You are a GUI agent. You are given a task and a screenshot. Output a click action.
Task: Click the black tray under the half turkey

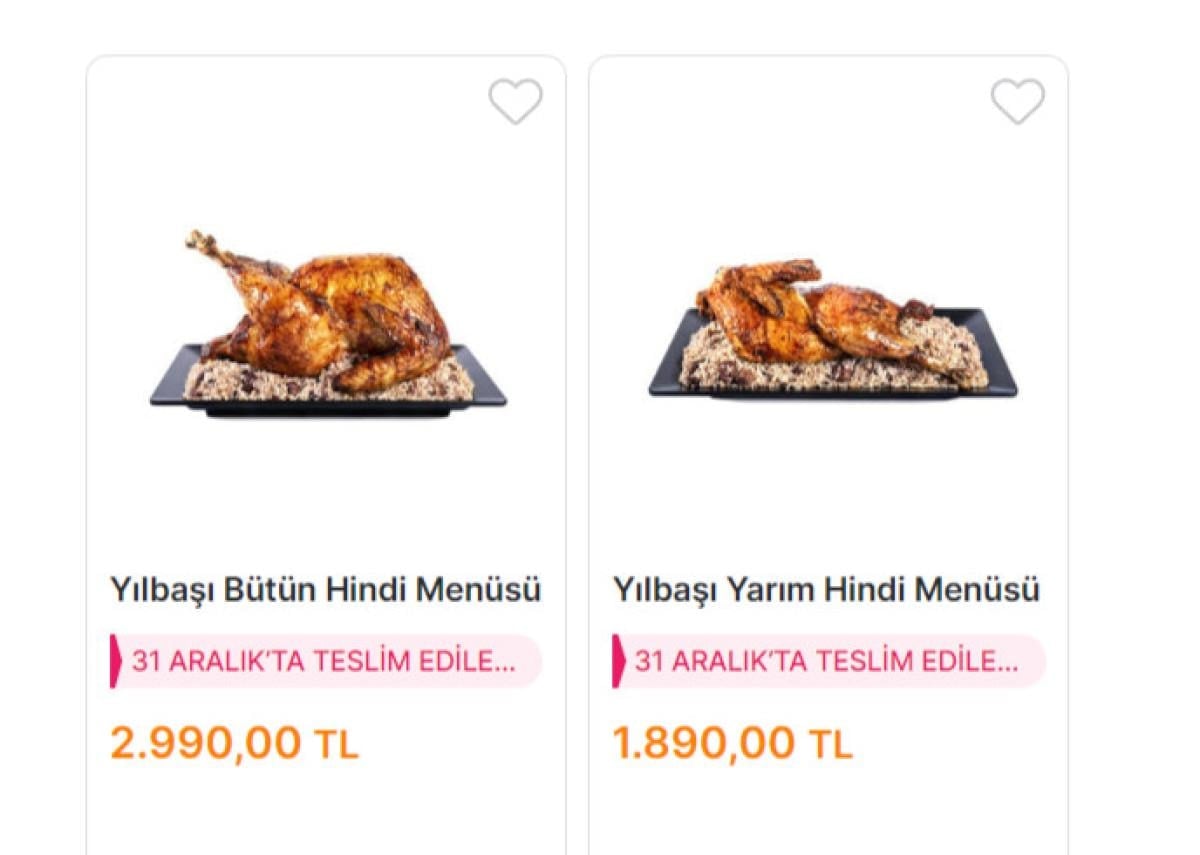click(x=1000, y=383)
